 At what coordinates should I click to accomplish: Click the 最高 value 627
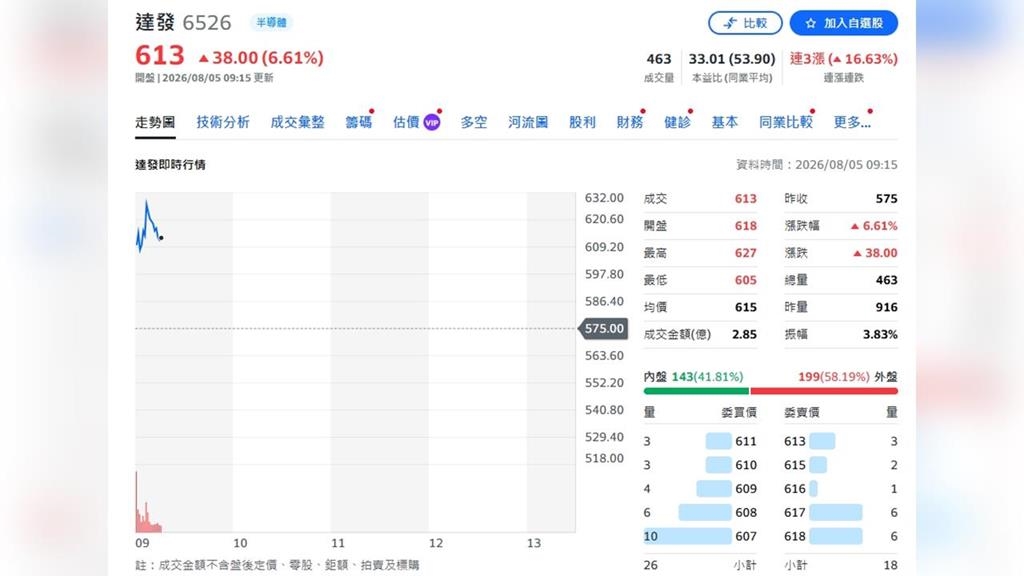(745, 253)
